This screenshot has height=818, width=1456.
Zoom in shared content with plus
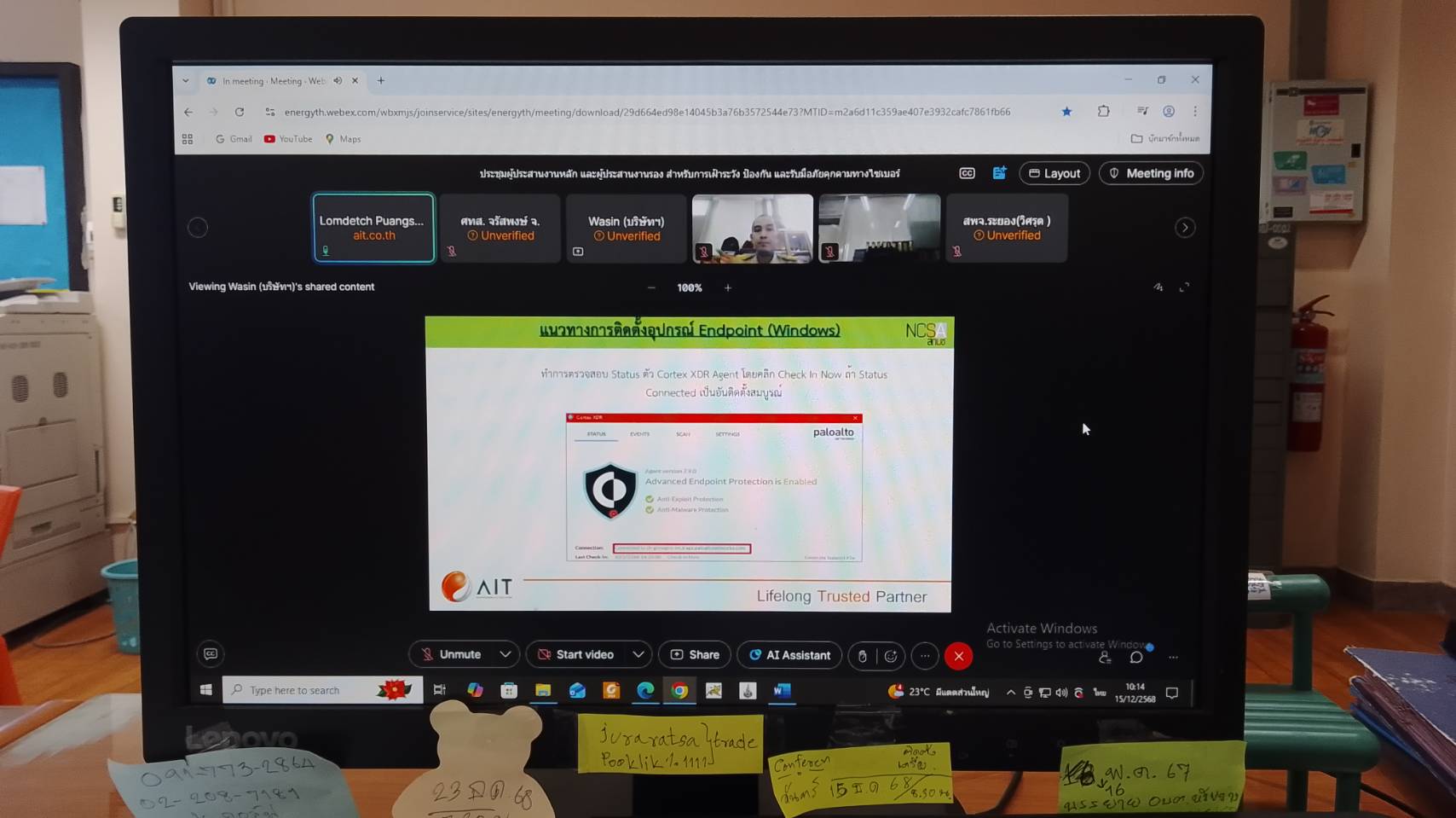(x=728, y=287)
